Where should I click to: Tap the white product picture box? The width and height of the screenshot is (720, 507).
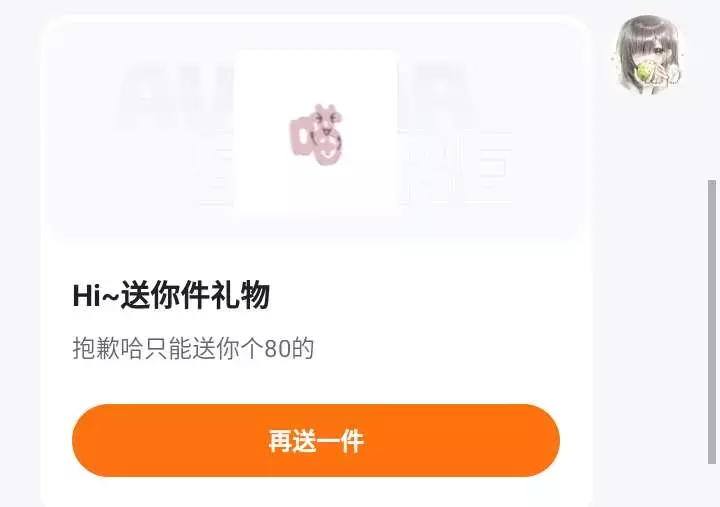point(316,133)
